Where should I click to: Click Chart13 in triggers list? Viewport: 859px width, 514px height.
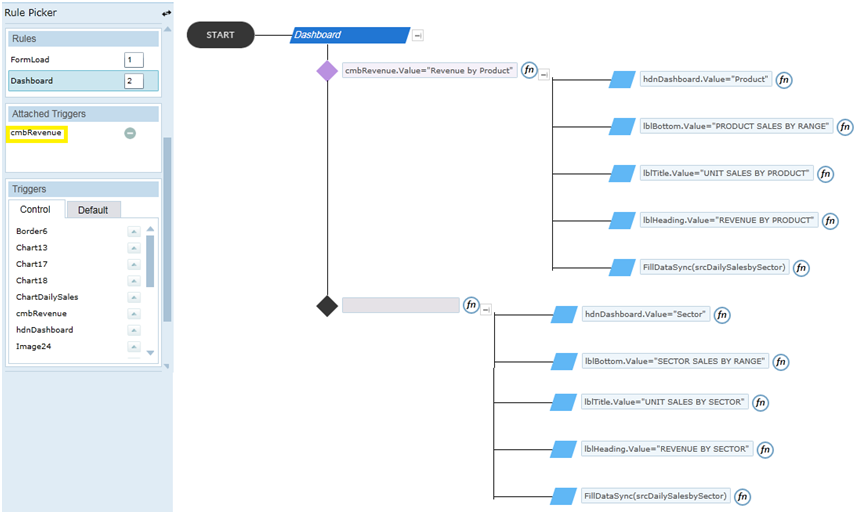(x=32, y=248)
